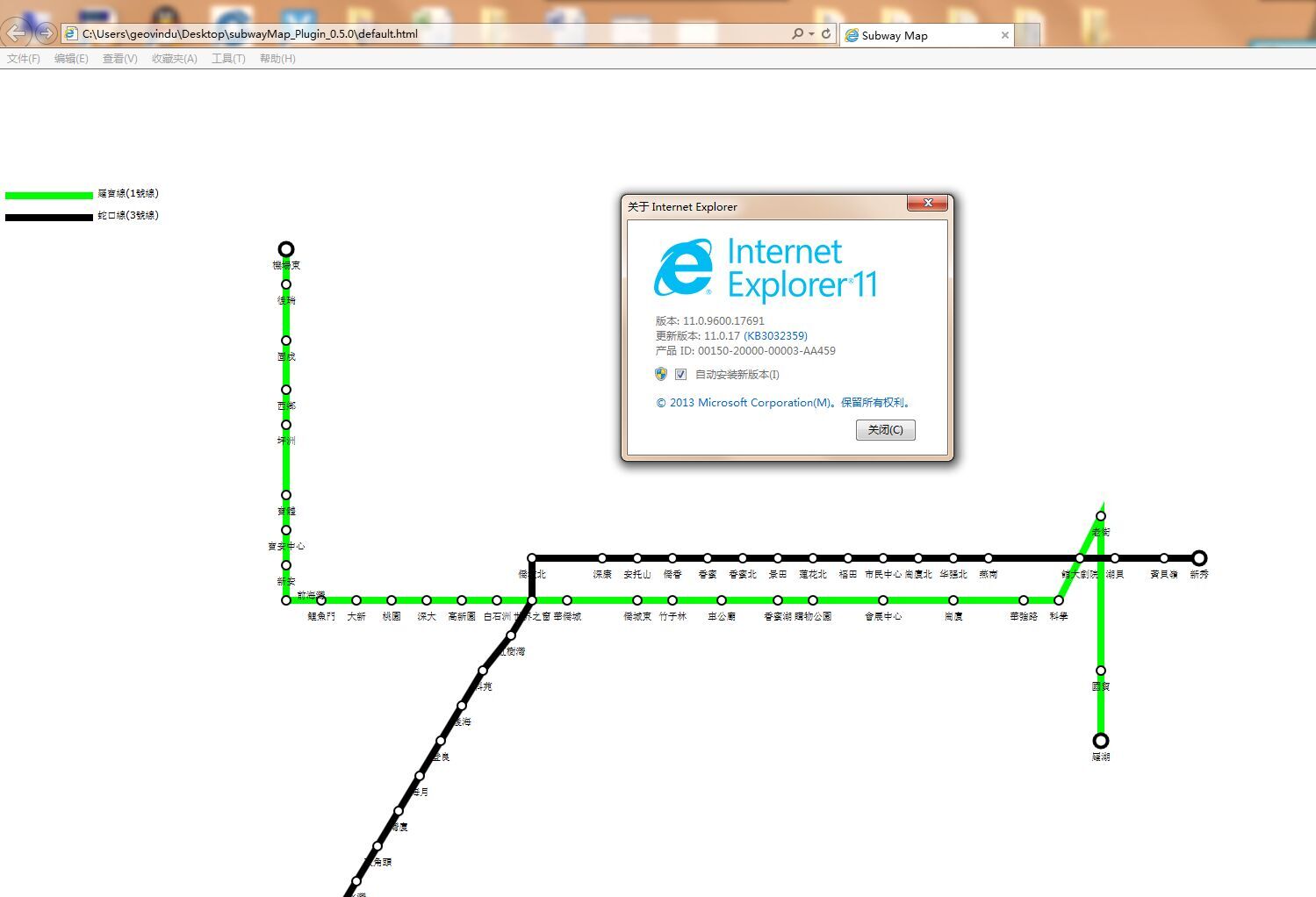This screenshot has width=1316, height=897.
Task: Click the Internet Explorer logo in About dialog
Action: click(x=683, y=268)
